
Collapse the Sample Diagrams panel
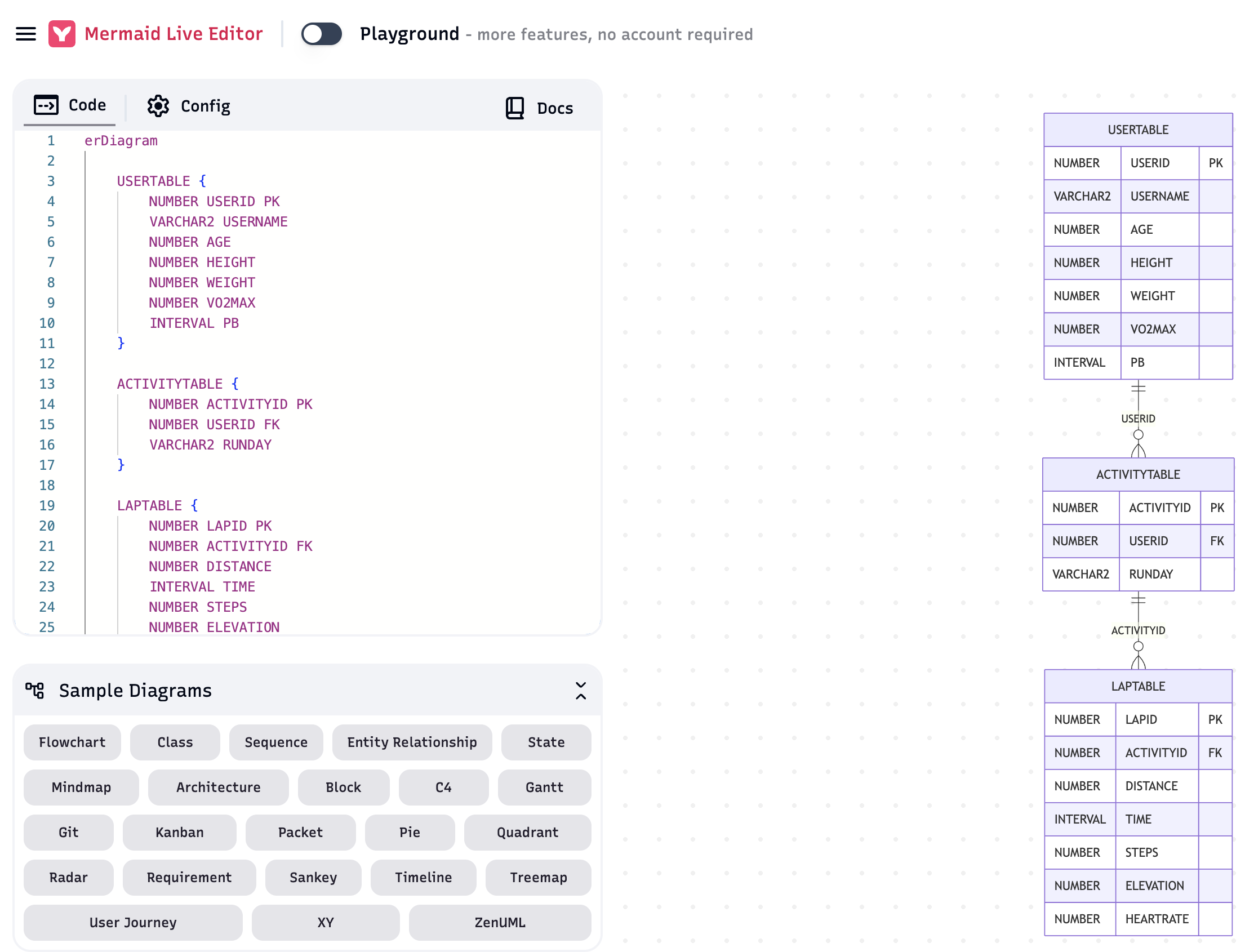pos(581,691)
